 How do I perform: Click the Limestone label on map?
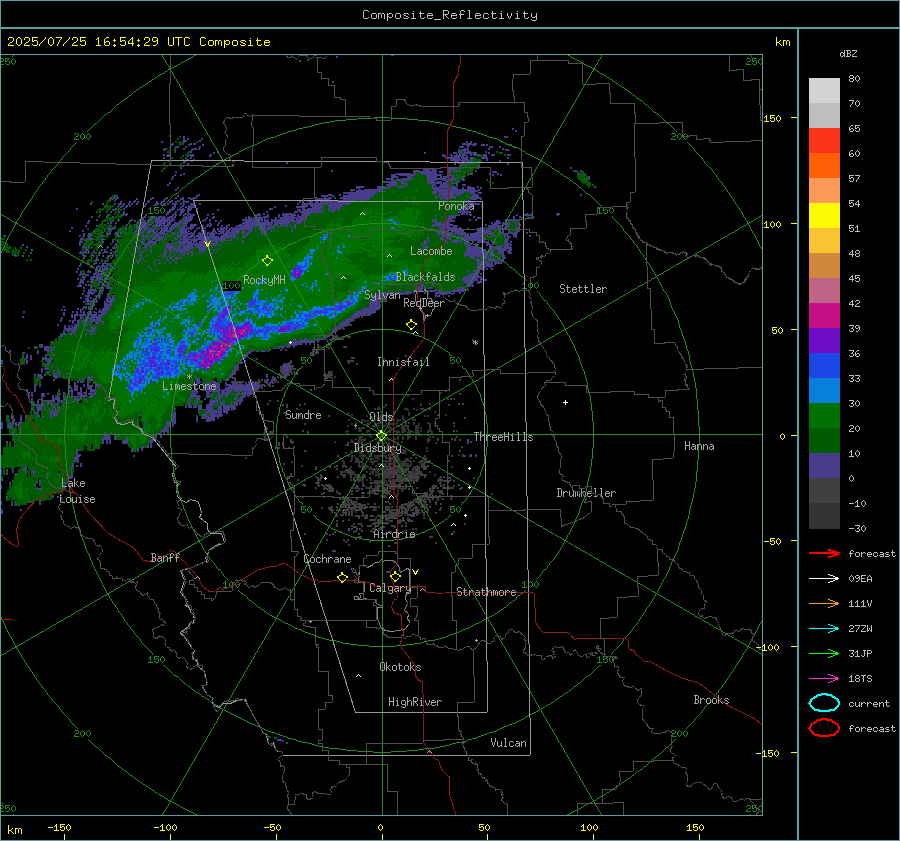point(189,386)
